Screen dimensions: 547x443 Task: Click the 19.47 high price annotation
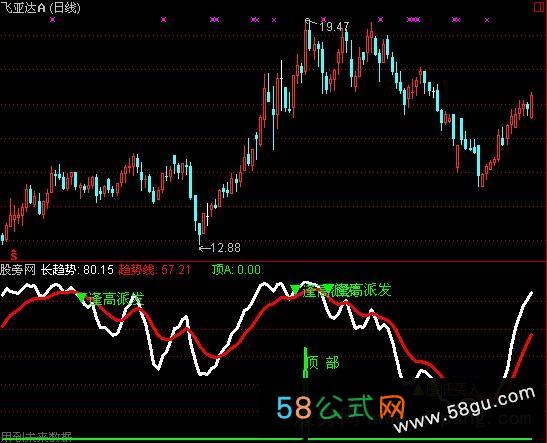(334, 27)
